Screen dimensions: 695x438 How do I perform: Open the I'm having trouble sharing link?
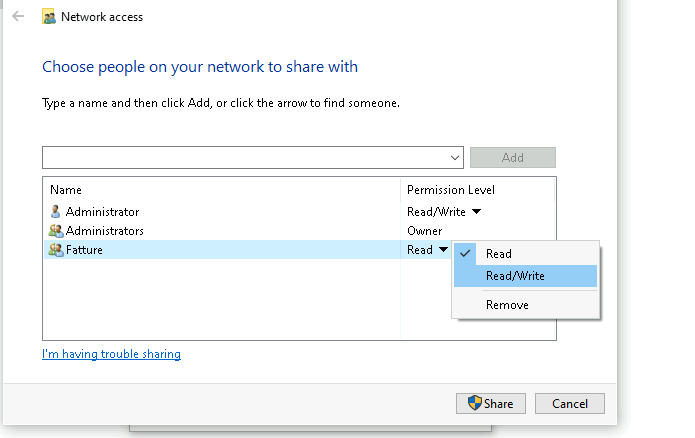(x=111, y=354)
